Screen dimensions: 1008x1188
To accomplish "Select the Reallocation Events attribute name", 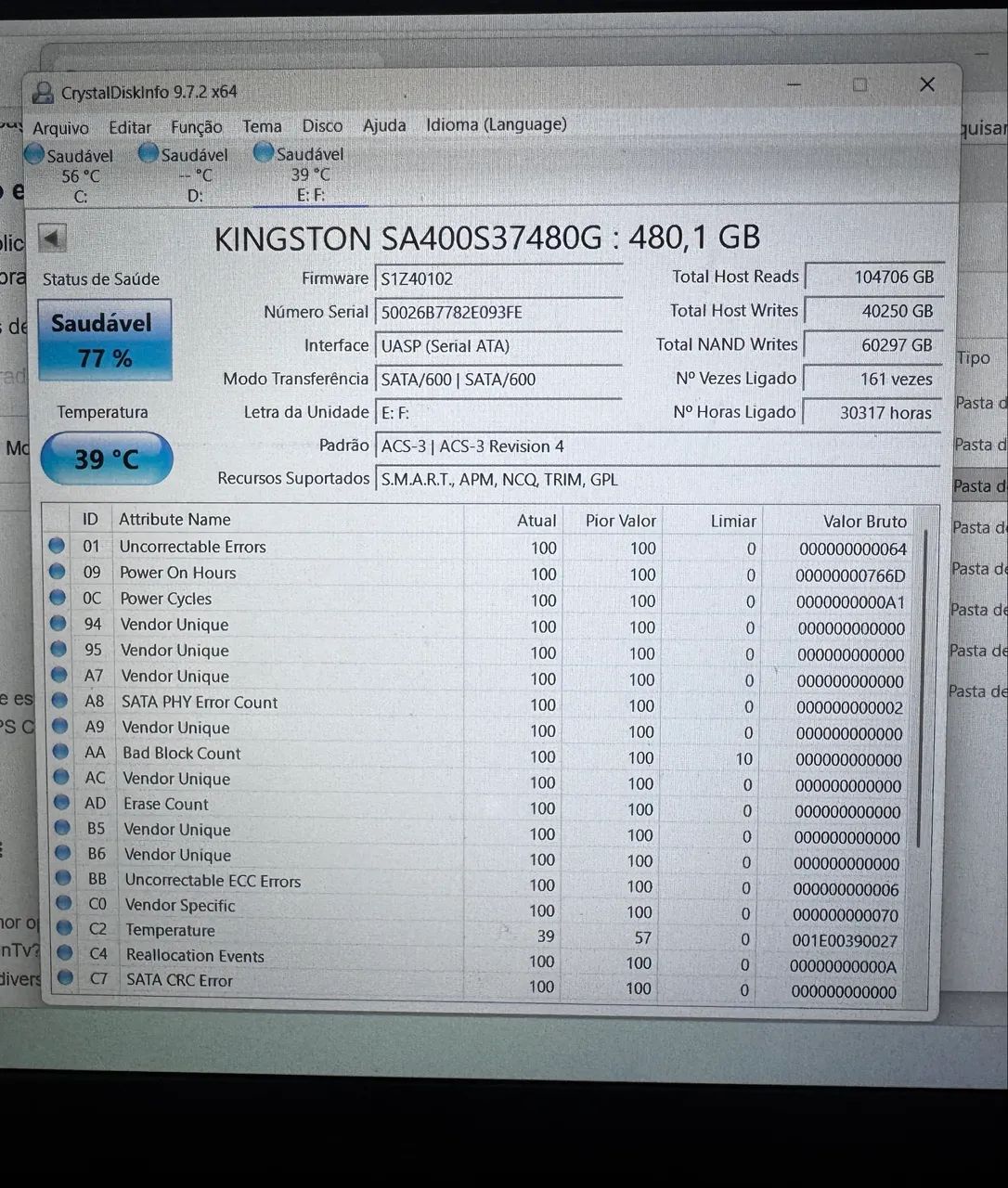I will 195,955.
